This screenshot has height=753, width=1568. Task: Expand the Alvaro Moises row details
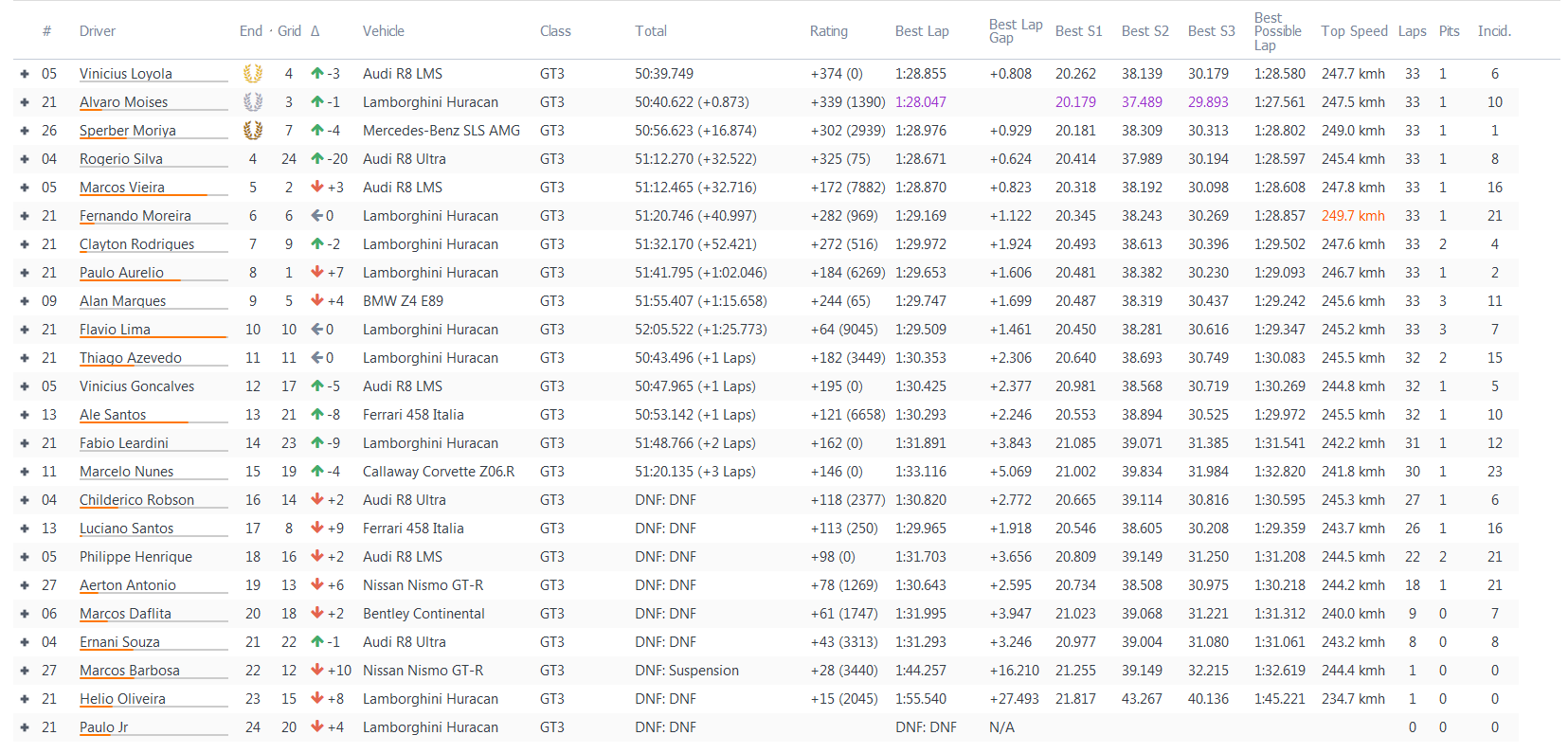[x=25, y=102]
